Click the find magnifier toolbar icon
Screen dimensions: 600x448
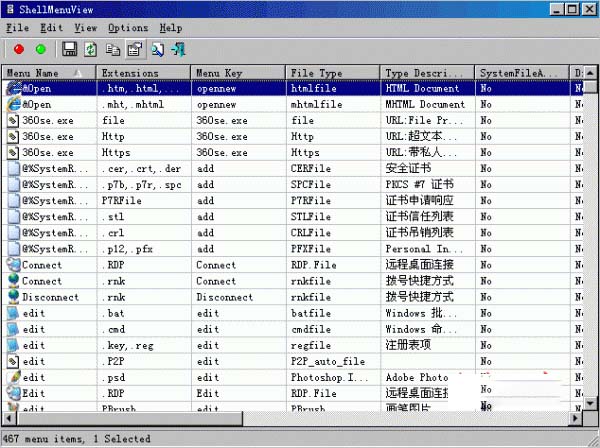[157, 50]
